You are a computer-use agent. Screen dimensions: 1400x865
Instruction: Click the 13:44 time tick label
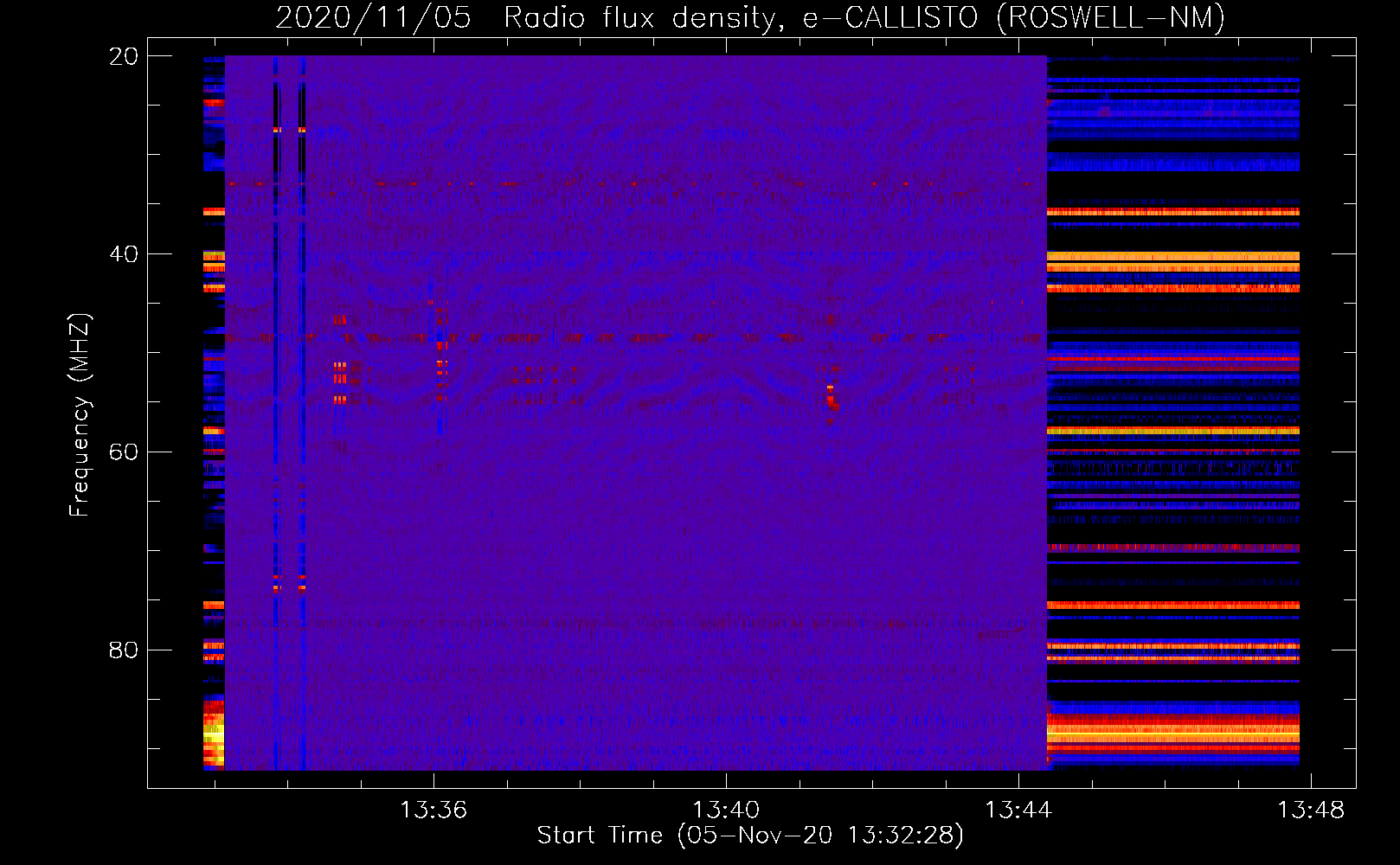point(1018,810)
